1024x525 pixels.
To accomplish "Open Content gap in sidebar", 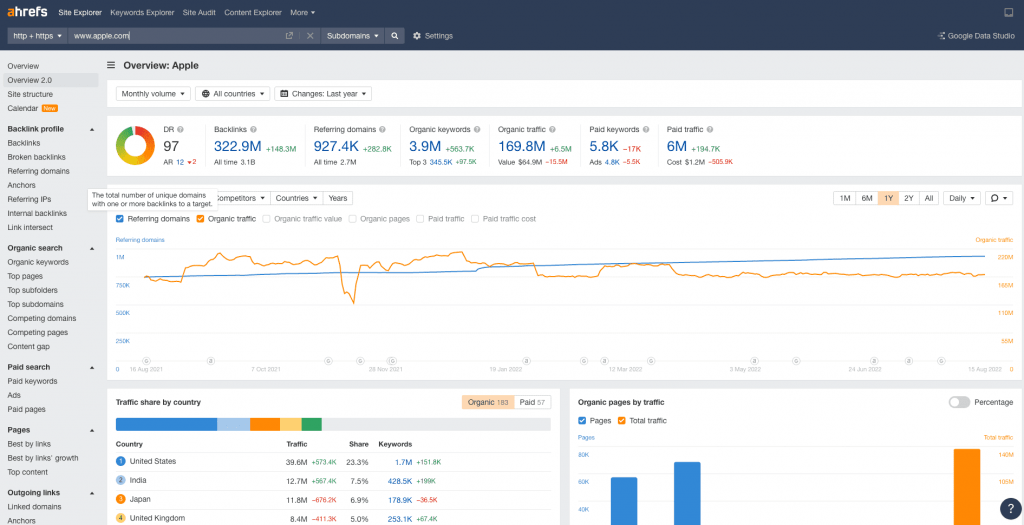I will tap(29, 347).
